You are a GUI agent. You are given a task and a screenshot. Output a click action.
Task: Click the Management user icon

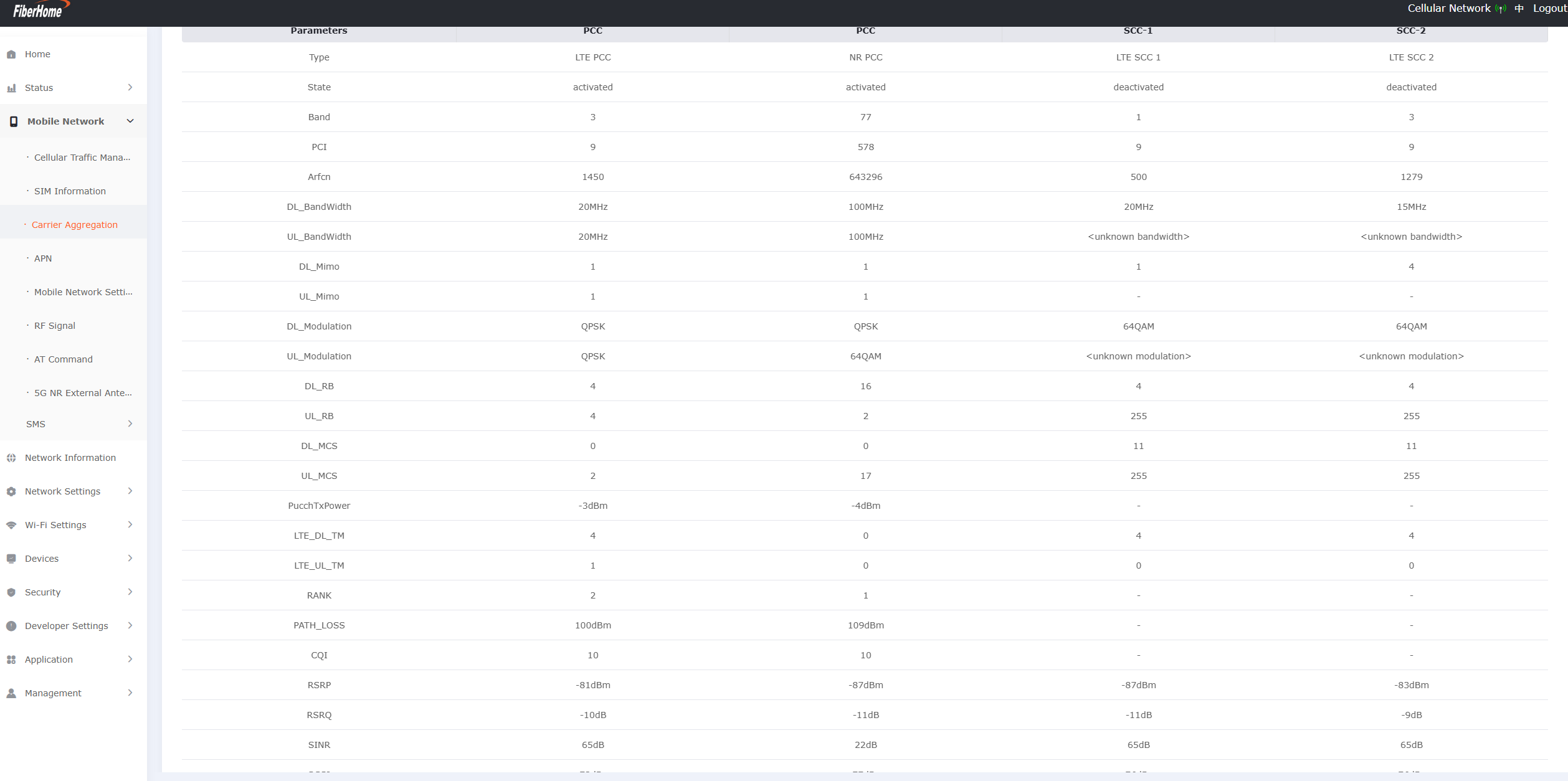pos(11,693)
